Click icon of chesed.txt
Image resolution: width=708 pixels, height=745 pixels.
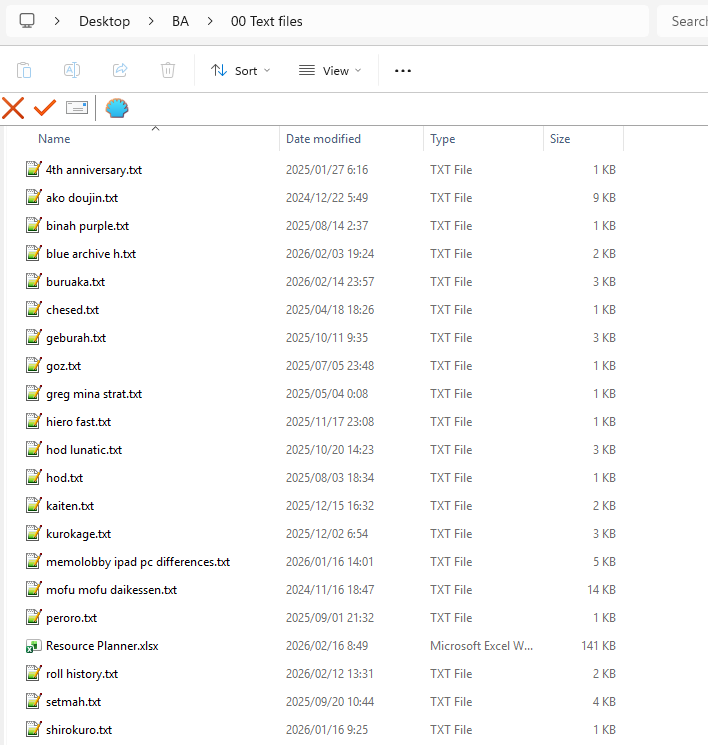(x=33, y=309)
